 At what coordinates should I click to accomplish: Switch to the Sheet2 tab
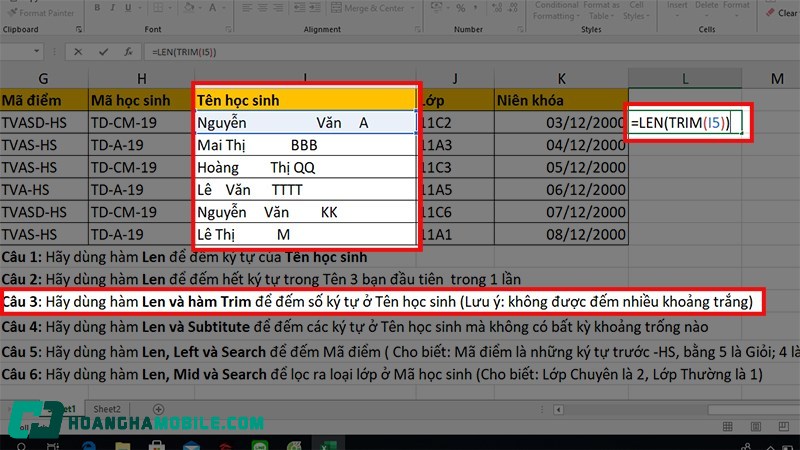click(107, 409)
